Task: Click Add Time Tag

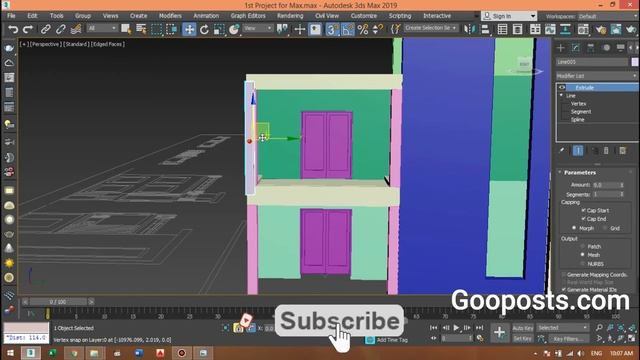Action: tap(392, 340)
